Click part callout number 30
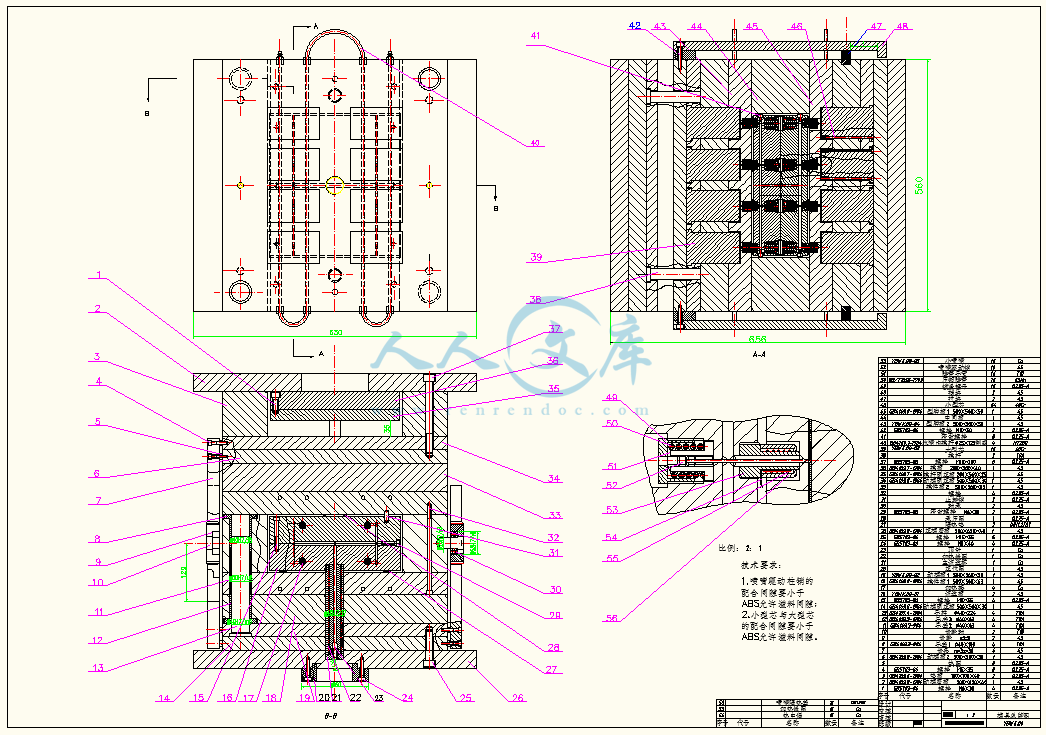Viewport: 1046px width, 735px height. [556, 590]
